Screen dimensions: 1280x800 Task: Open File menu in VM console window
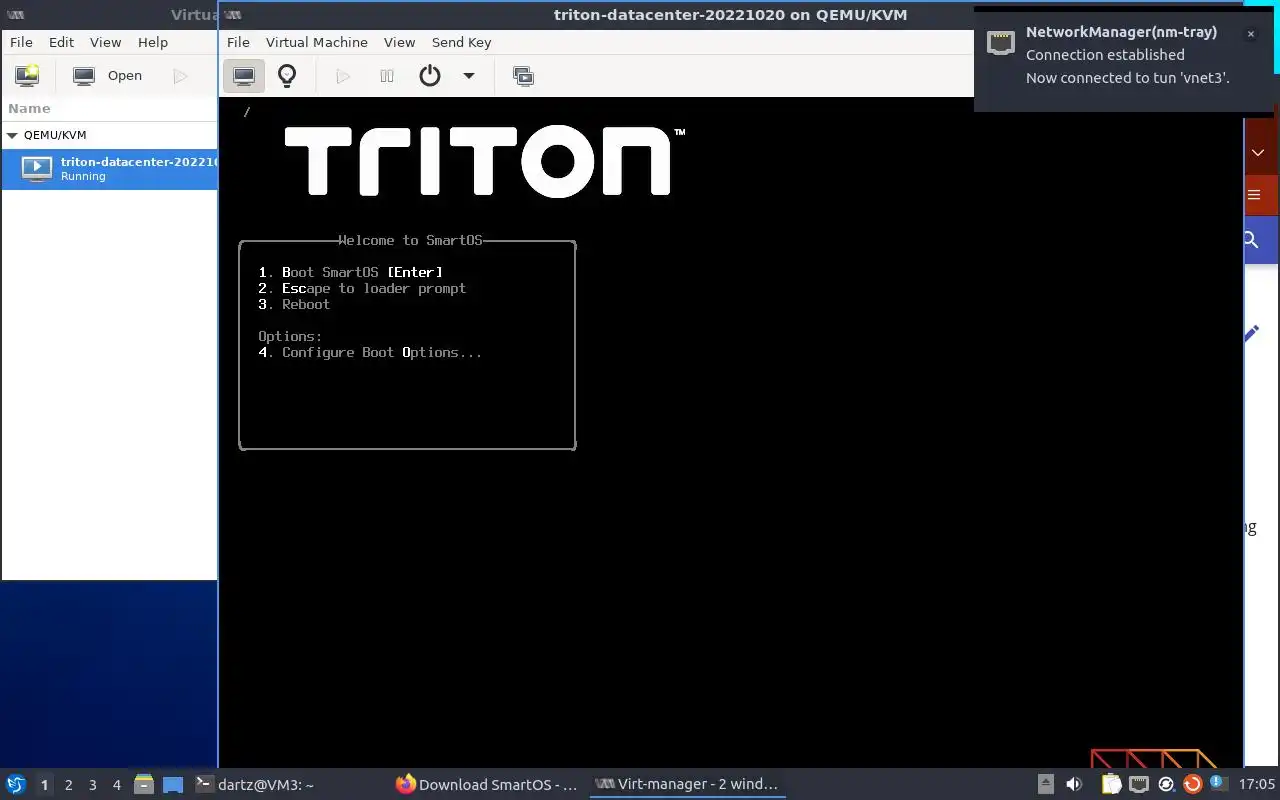pos(238,42)
